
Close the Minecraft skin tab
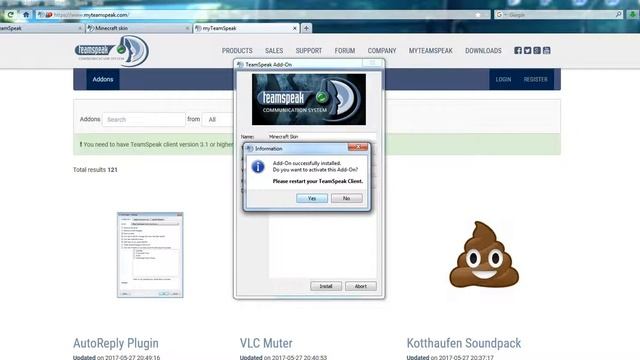click(x=187, y=28)
